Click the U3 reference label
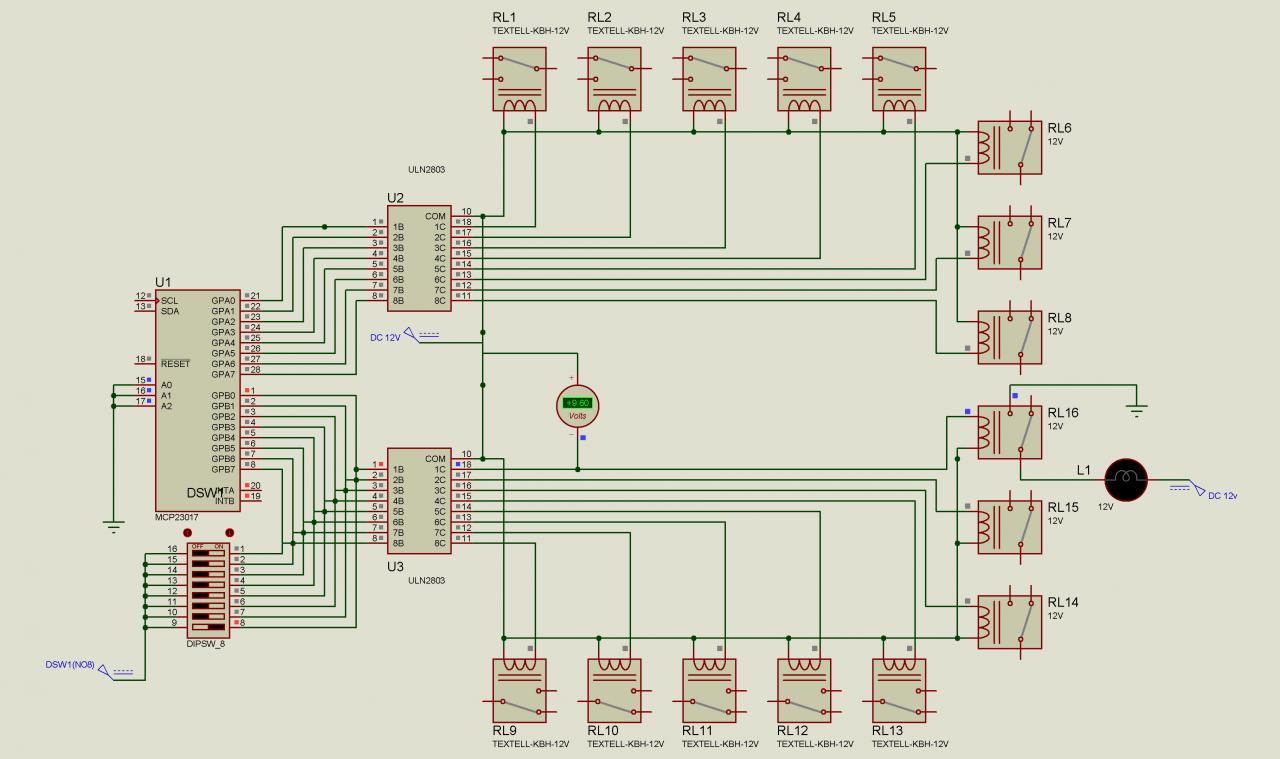 tap(396, 566)
